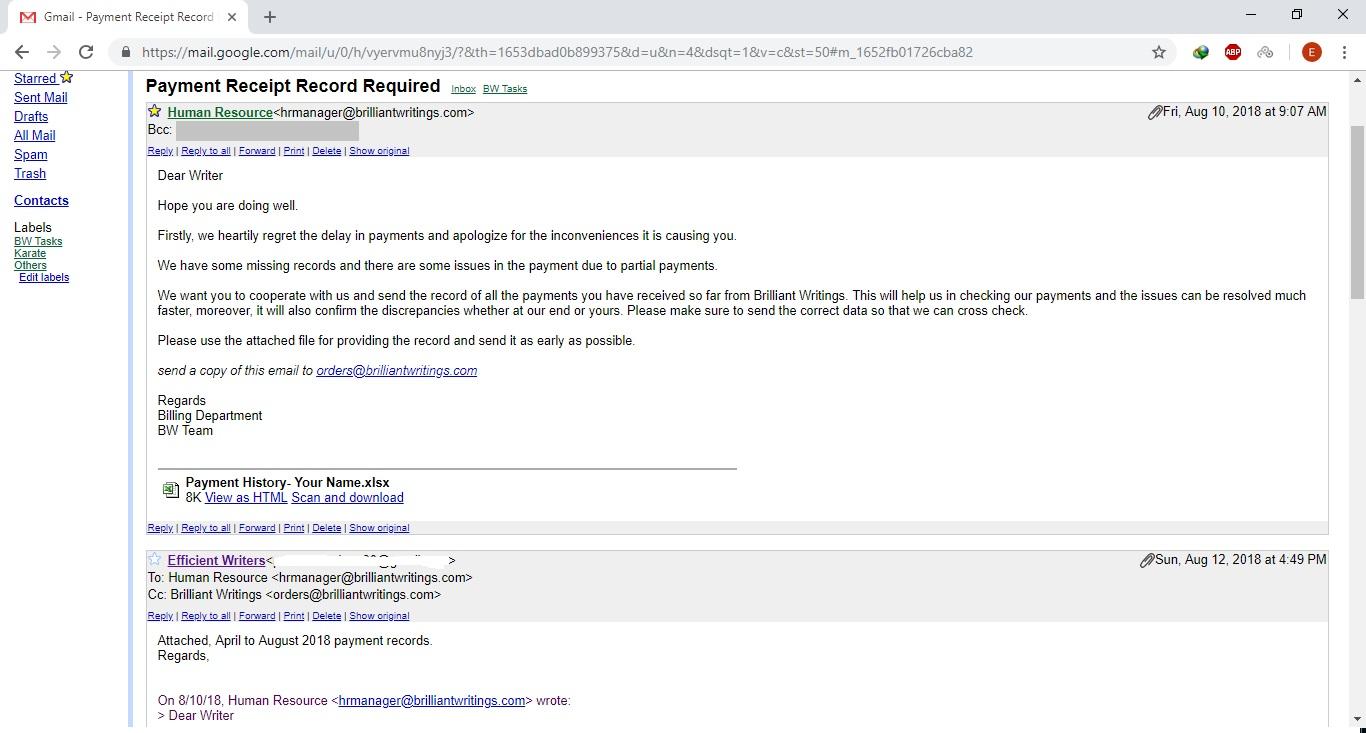View the xlsx attachment as HTML

tap(246, 497)
